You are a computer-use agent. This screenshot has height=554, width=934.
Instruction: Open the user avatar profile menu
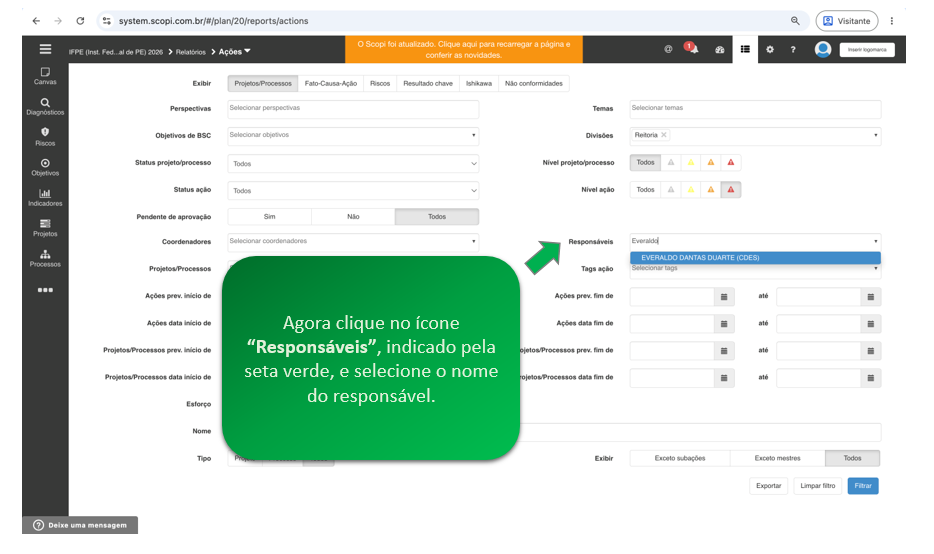823,49
